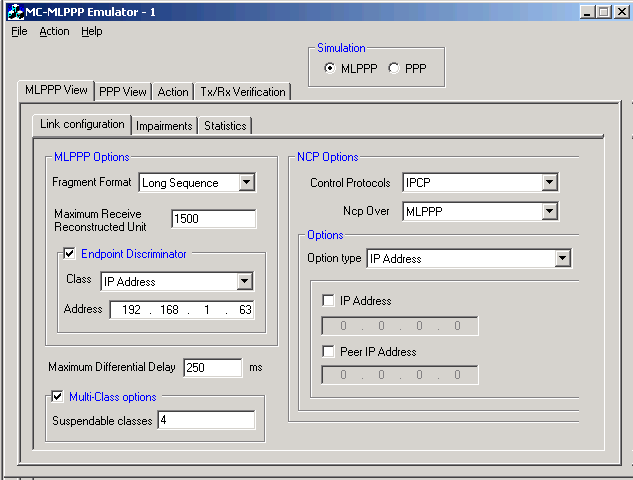Select the Link configuration sub-tab

pyautogui.click(x=82, y=124)
